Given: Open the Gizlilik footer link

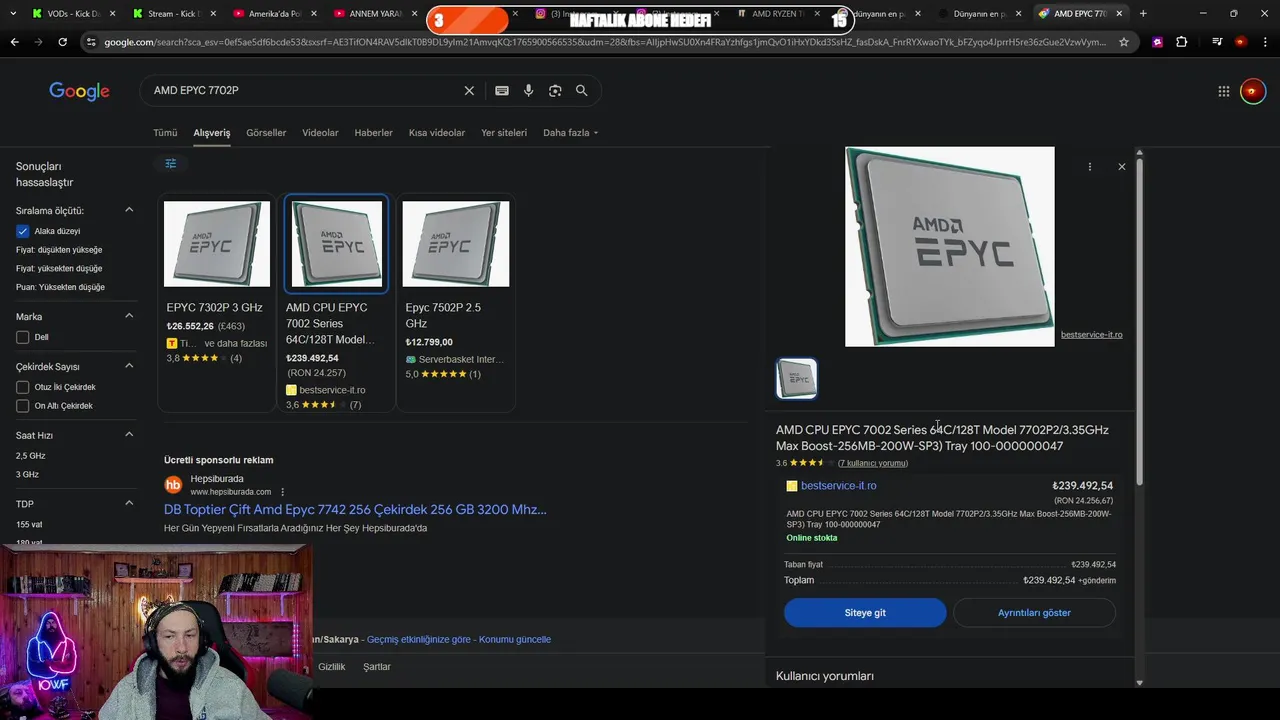Looking at the screenshot, I should point(332,667).
